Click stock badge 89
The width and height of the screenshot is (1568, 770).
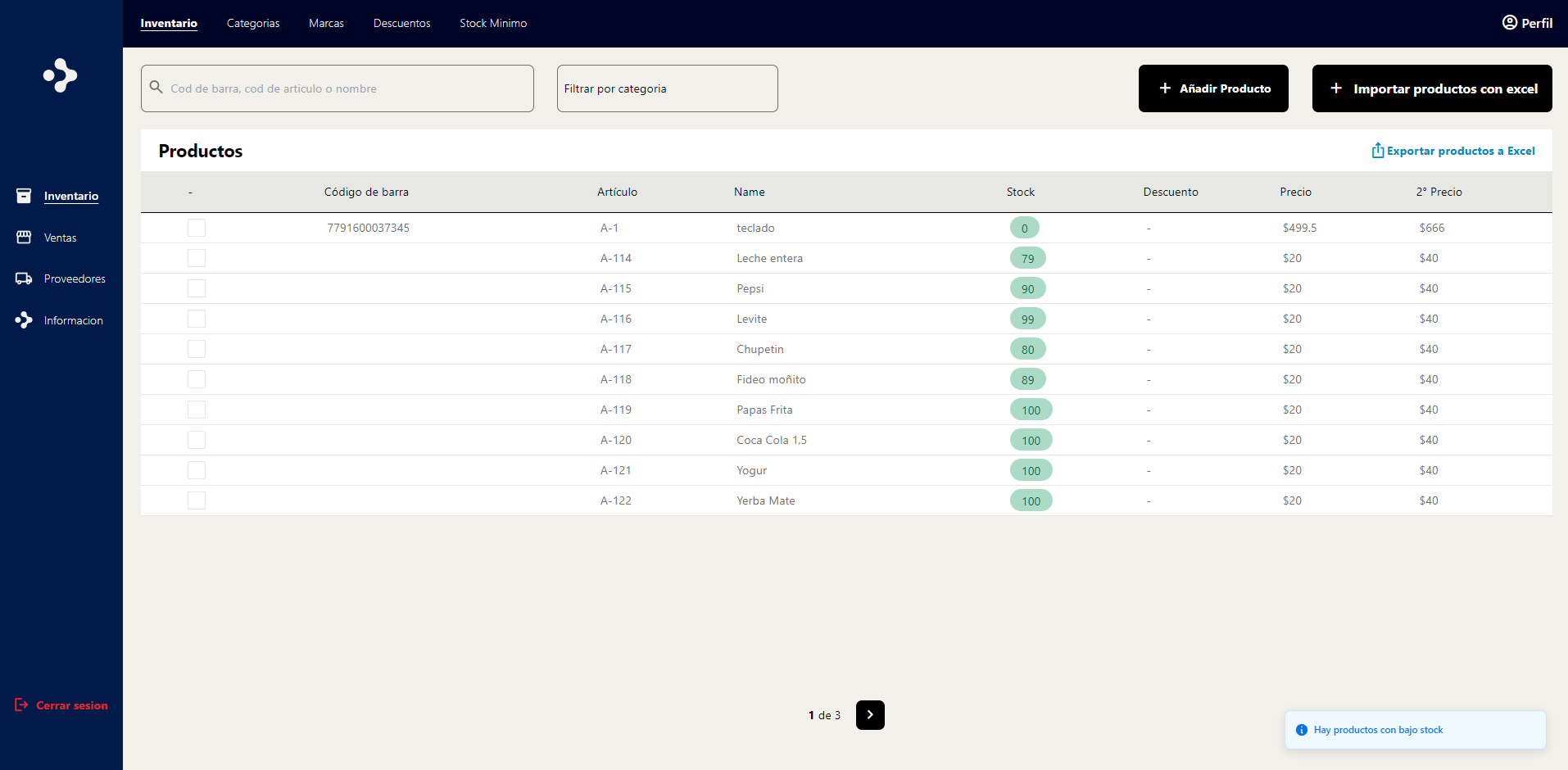pos(1028,379)
